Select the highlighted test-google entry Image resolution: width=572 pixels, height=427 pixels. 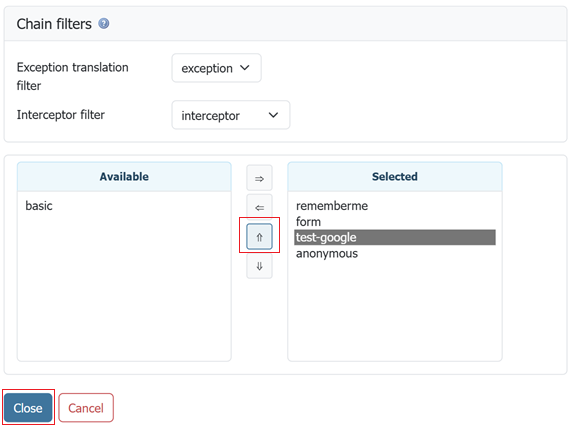395,237
